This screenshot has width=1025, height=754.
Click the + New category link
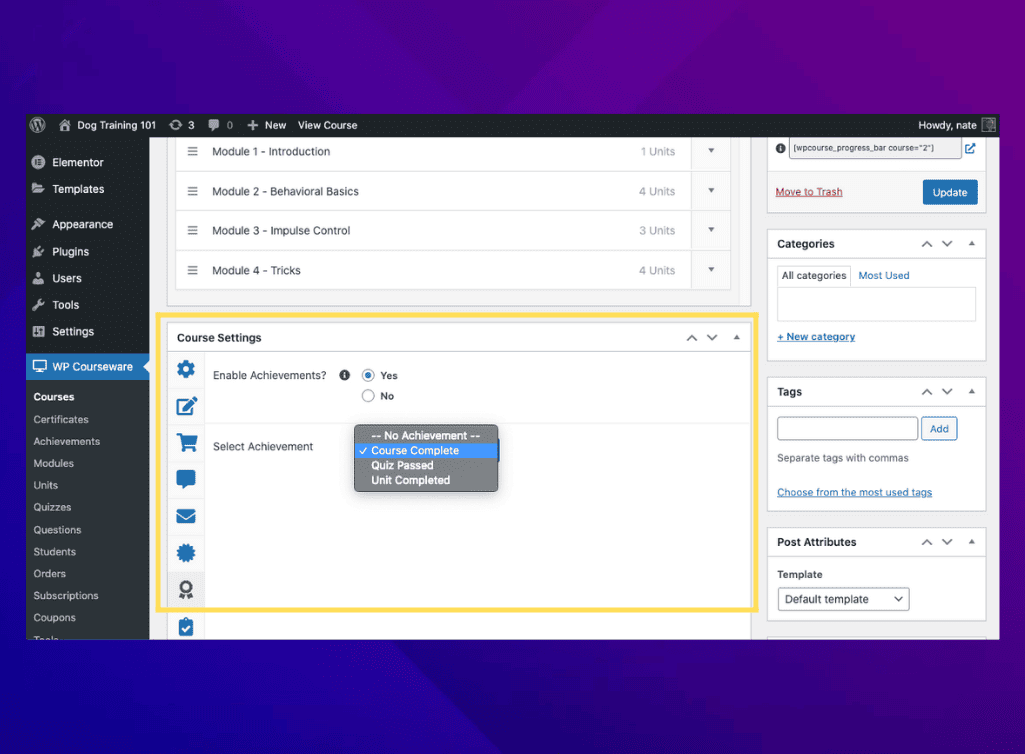(816, 337)
